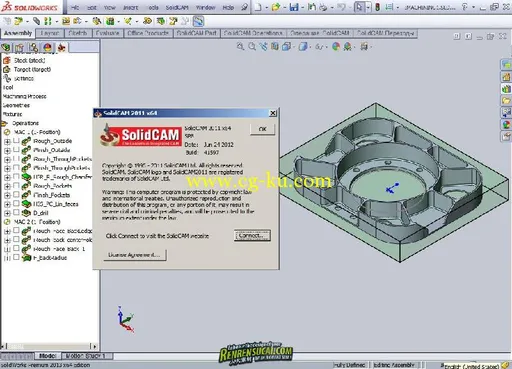Switch to the Office Products tab
Screen dimensions: 512x369
pos(148,33)
